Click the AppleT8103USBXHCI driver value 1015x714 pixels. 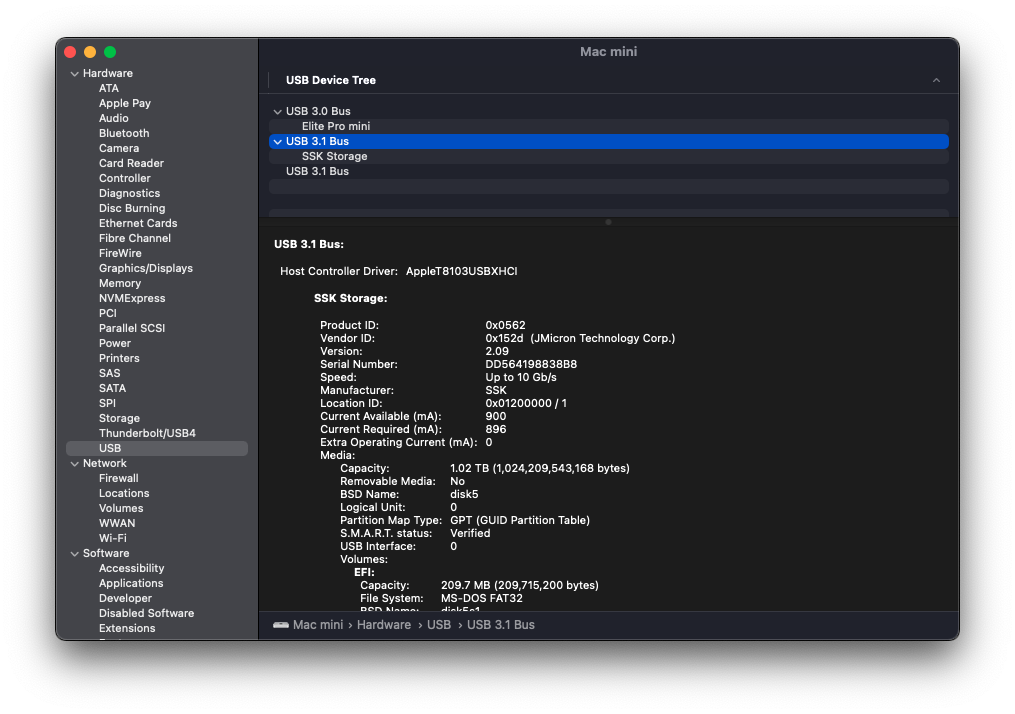coord(462,272)
